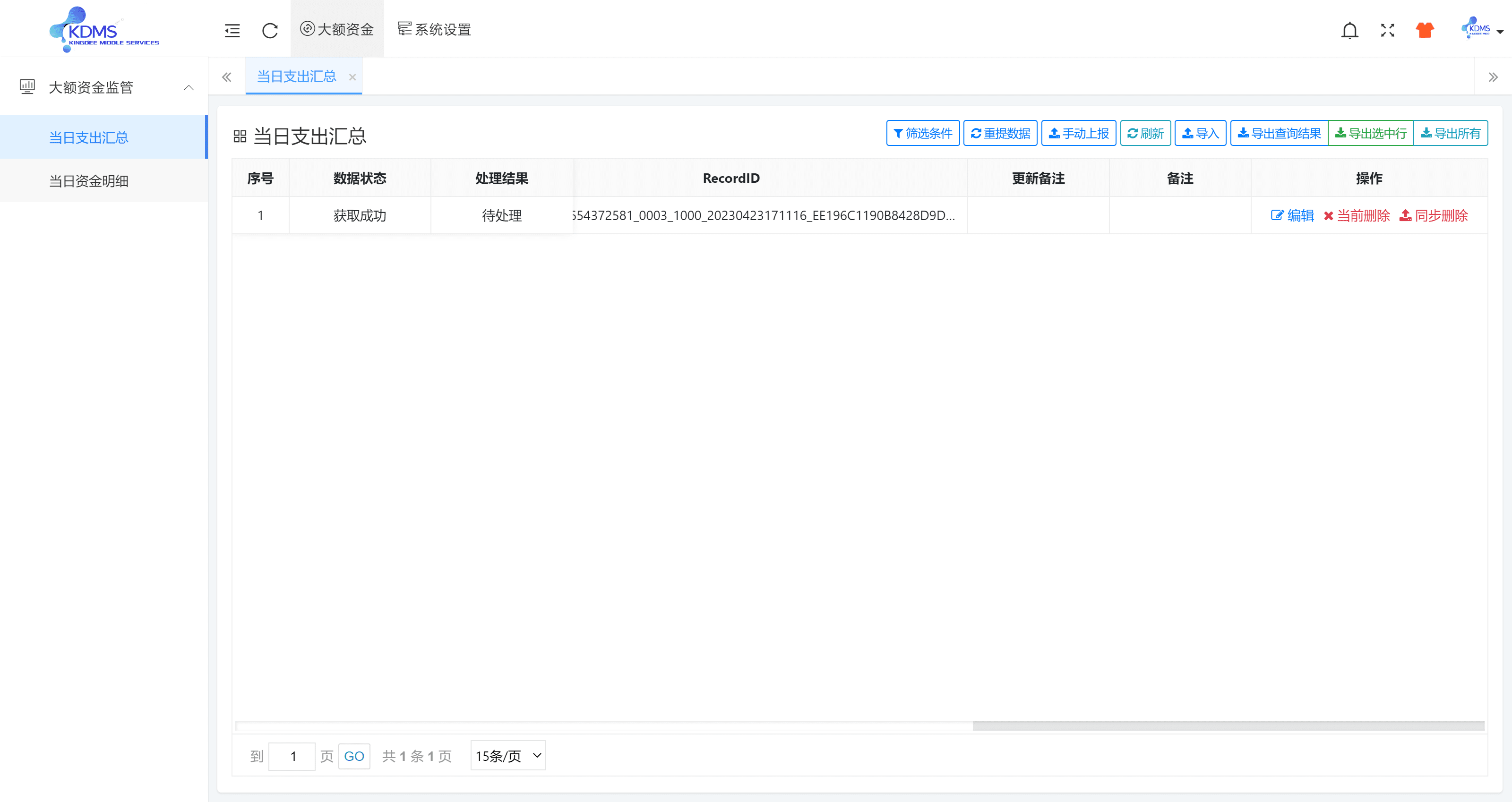Screen dimensions: 1512x802
Task: Click the horizontal table scrollbar
Action: pyautogui.click(x=1228, y=726)
